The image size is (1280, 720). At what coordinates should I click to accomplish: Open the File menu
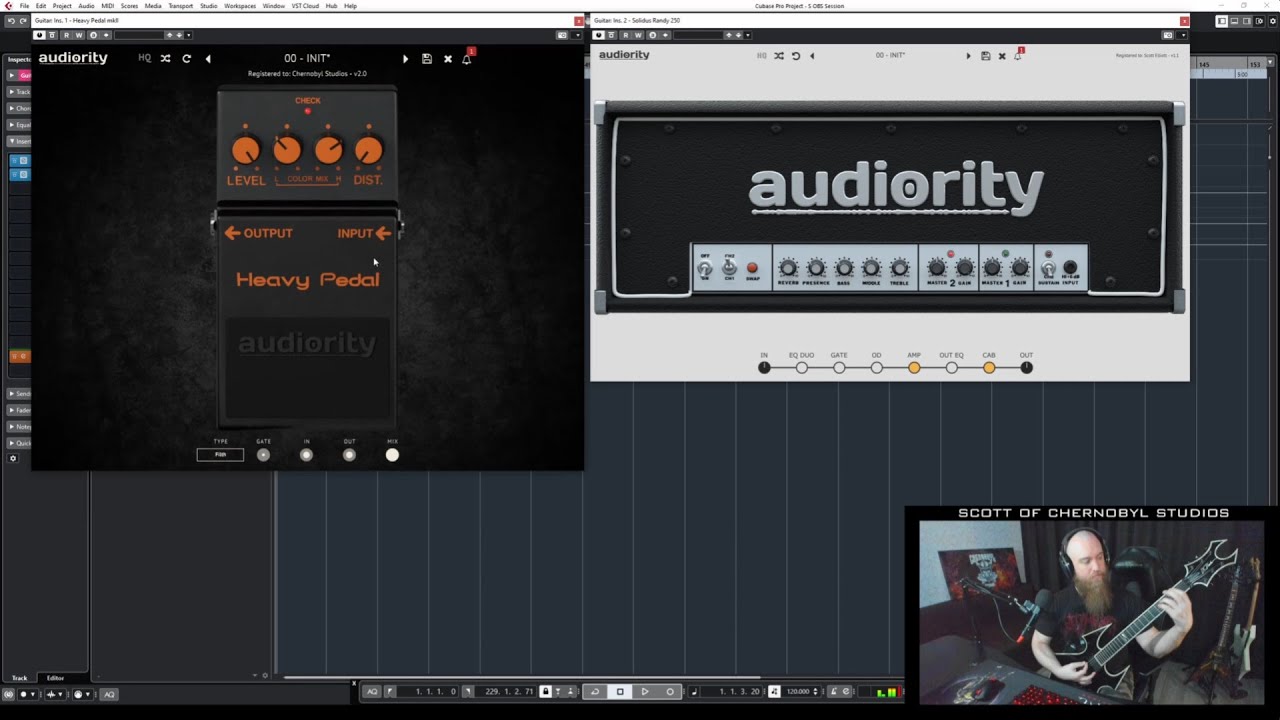pos(24,6)
